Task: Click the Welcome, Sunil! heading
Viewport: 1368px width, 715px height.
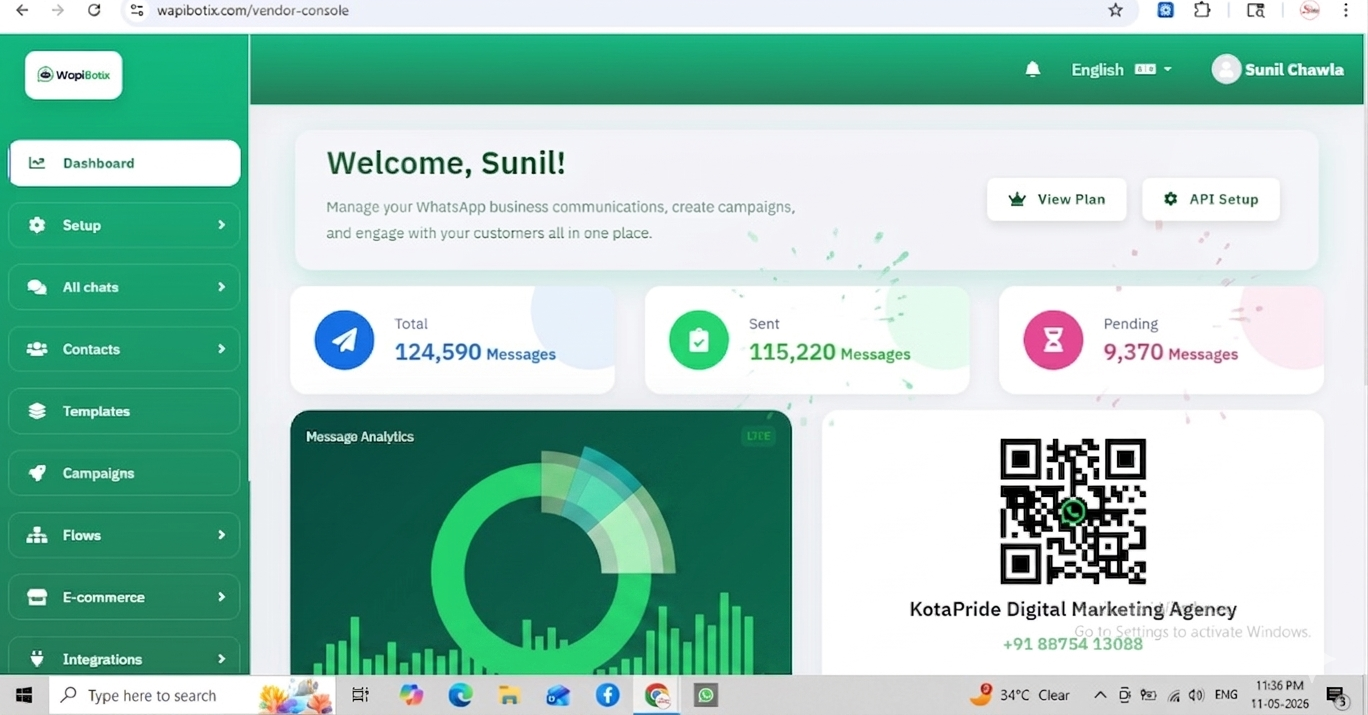Action: pos(446,162)
